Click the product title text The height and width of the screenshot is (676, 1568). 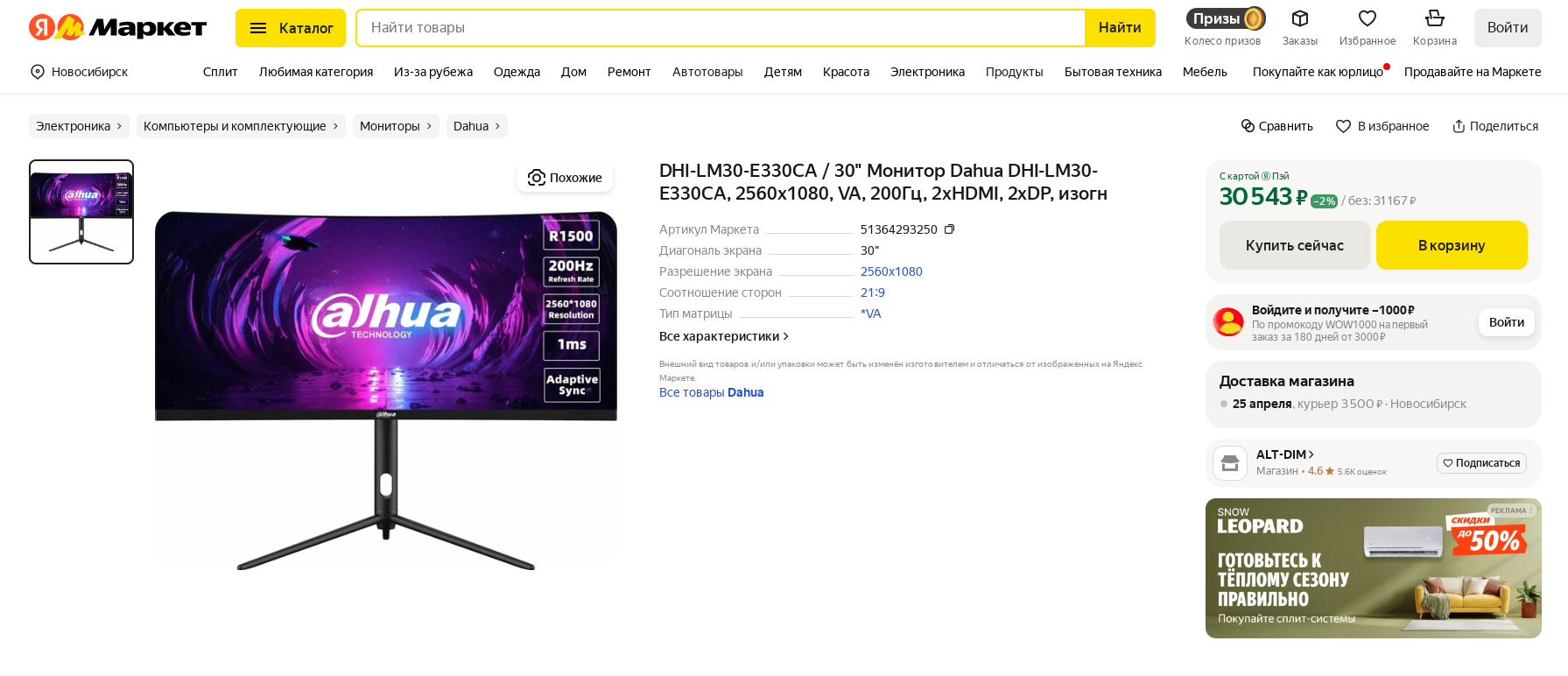[883, 182]
